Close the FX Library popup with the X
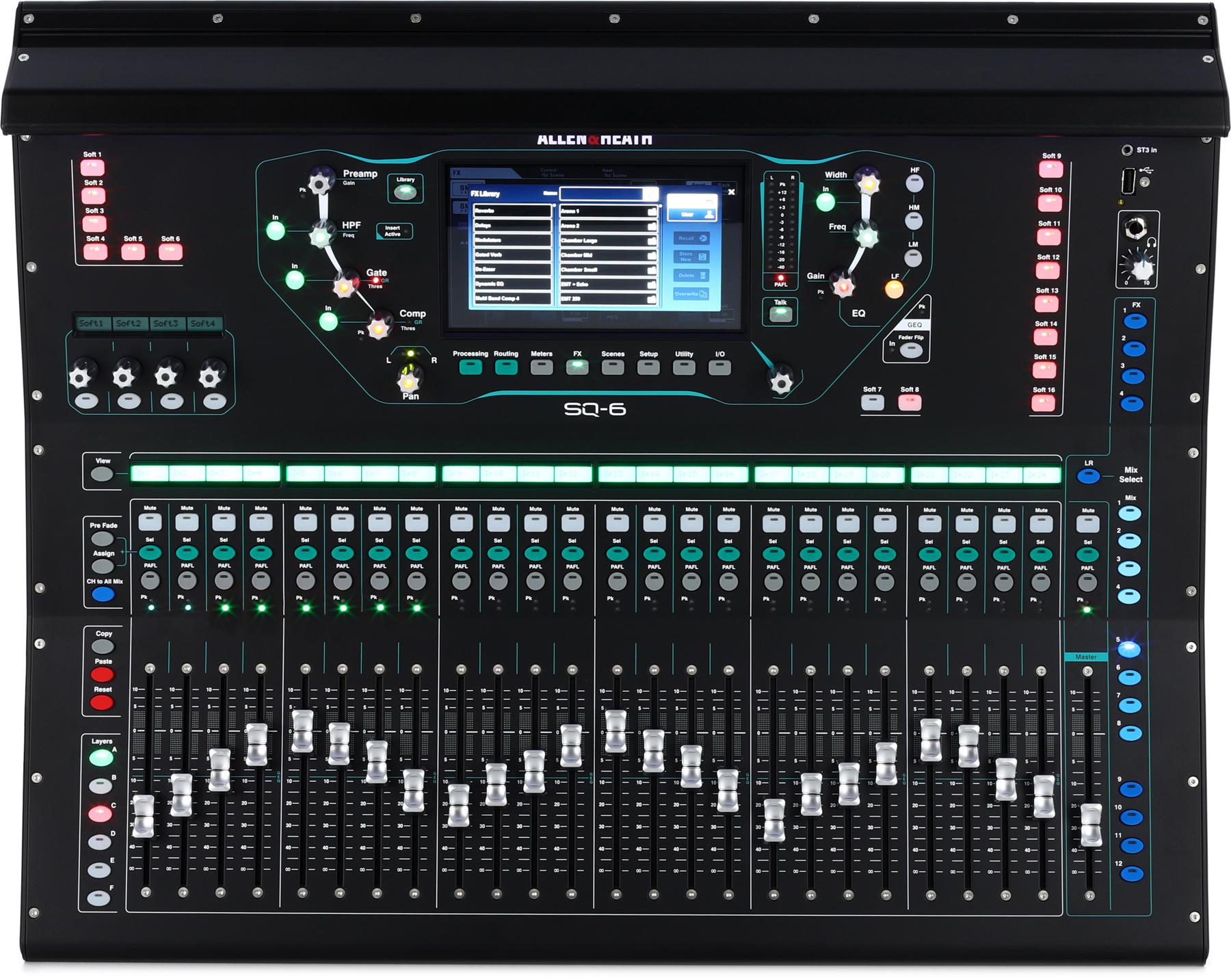The height and width of the screenshot is (980, 1231). (x=731, y=192)
